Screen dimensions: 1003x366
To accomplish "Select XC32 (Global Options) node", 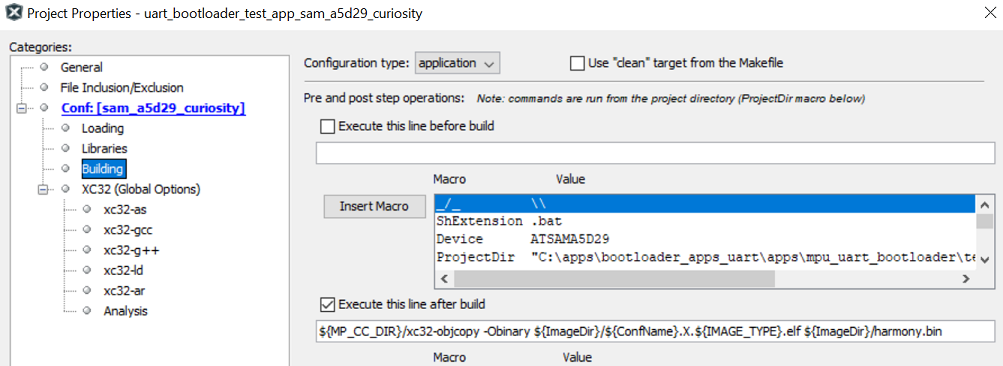I will click(x=141, y=189).
